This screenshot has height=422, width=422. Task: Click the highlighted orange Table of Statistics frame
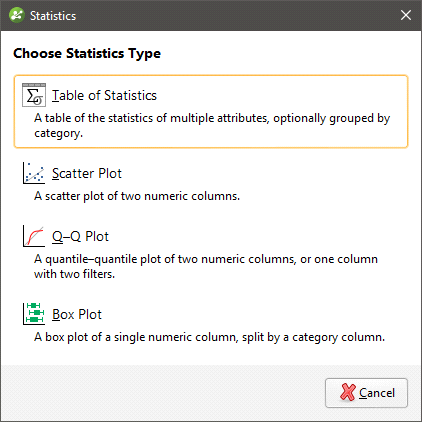pos(211,112)
